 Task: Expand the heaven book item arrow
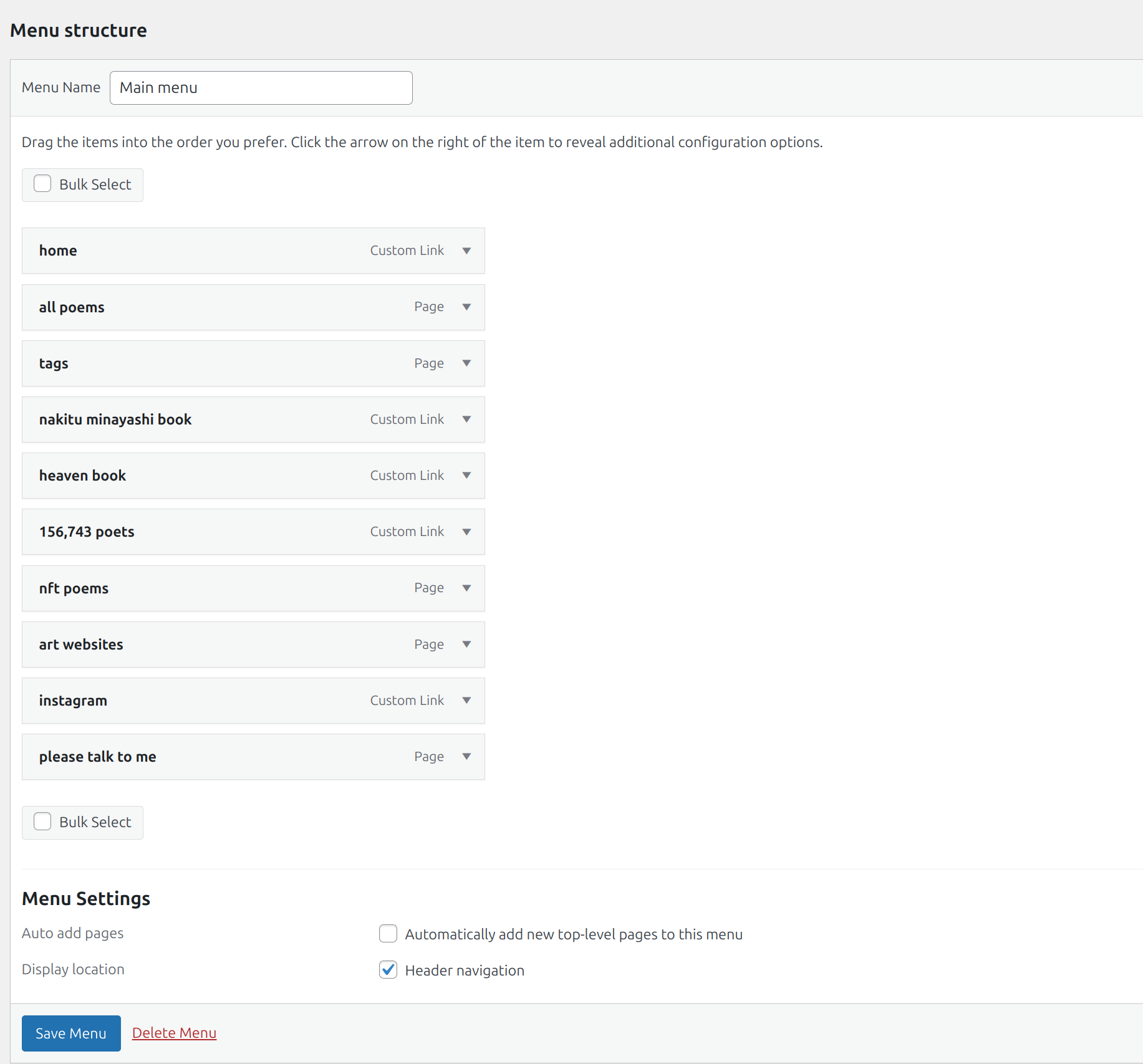466,475
